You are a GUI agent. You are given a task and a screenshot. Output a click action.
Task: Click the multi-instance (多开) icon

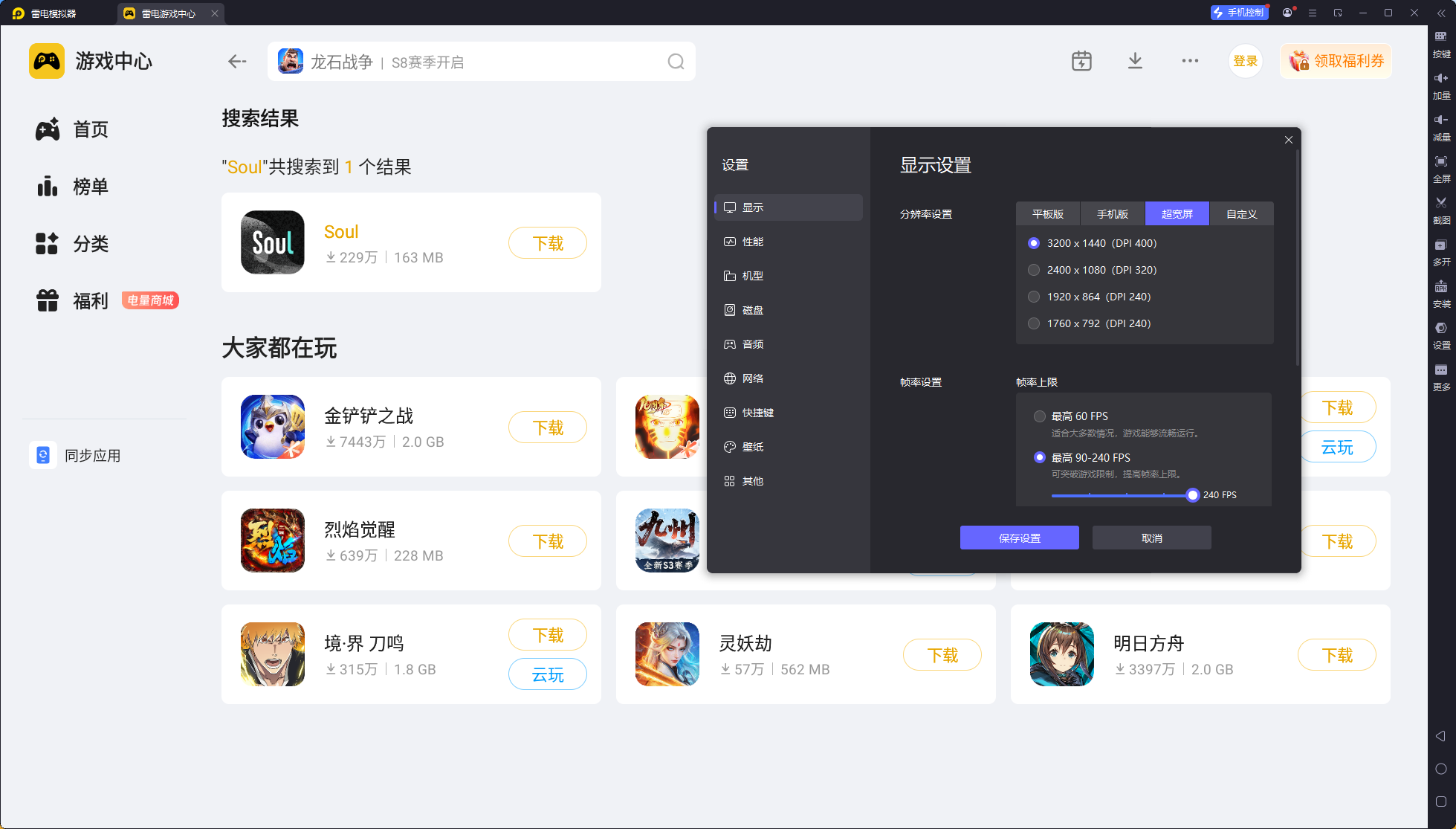pyautogui.click(x=1440, y=245)
